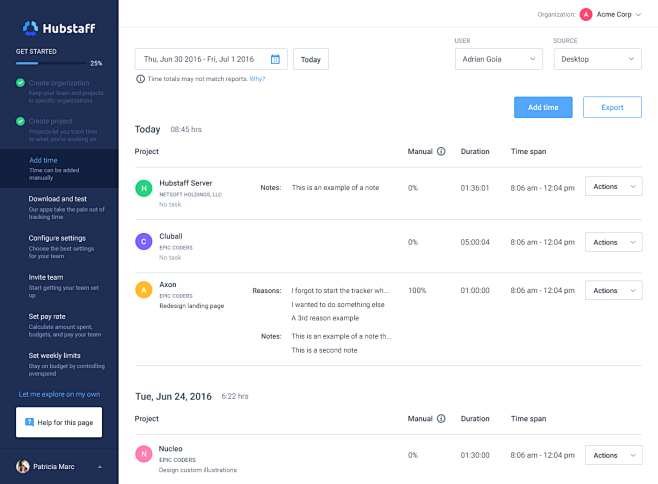Click the 05:00:04 duration value
This screenshot has height=484, width=658.
(x=475, y=242)
